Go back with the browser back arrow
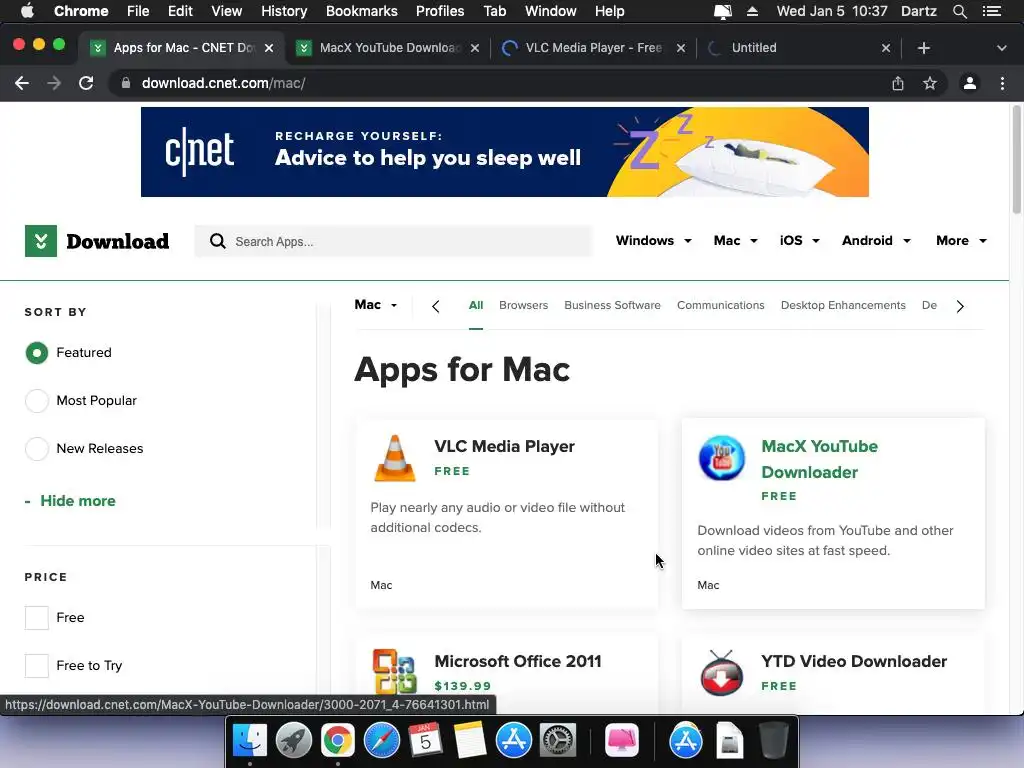The height and width of the screenshot is (768, 1024). 22,83
